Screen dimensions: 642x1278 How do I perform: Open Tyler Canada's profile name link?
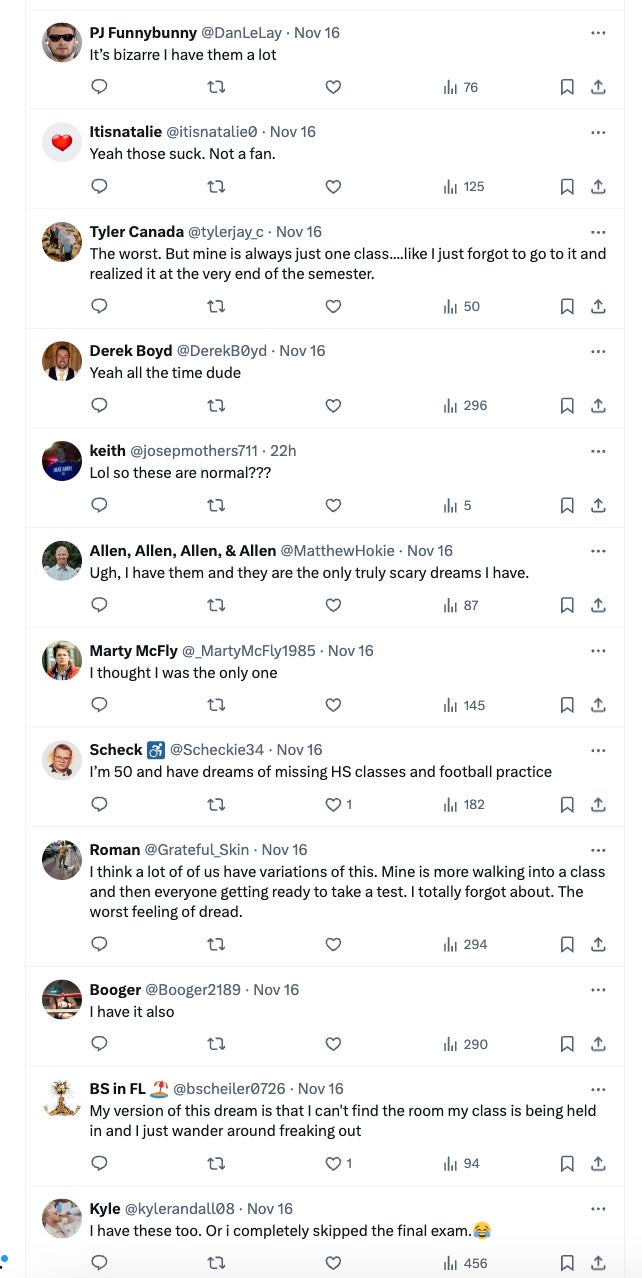tap(136, 232)
